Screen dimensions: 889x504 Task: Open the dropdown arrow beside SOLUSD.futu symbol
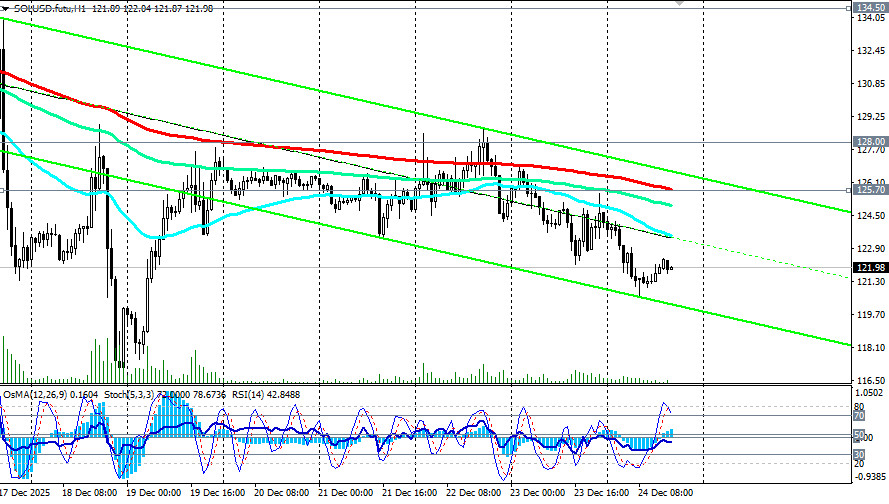[x=6, y=8]
